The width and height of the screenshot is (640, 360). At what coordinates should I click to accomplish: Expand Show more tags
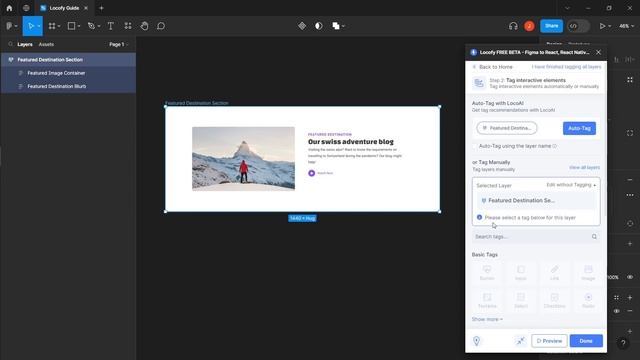pyautogui.click(x=487, y=319)
